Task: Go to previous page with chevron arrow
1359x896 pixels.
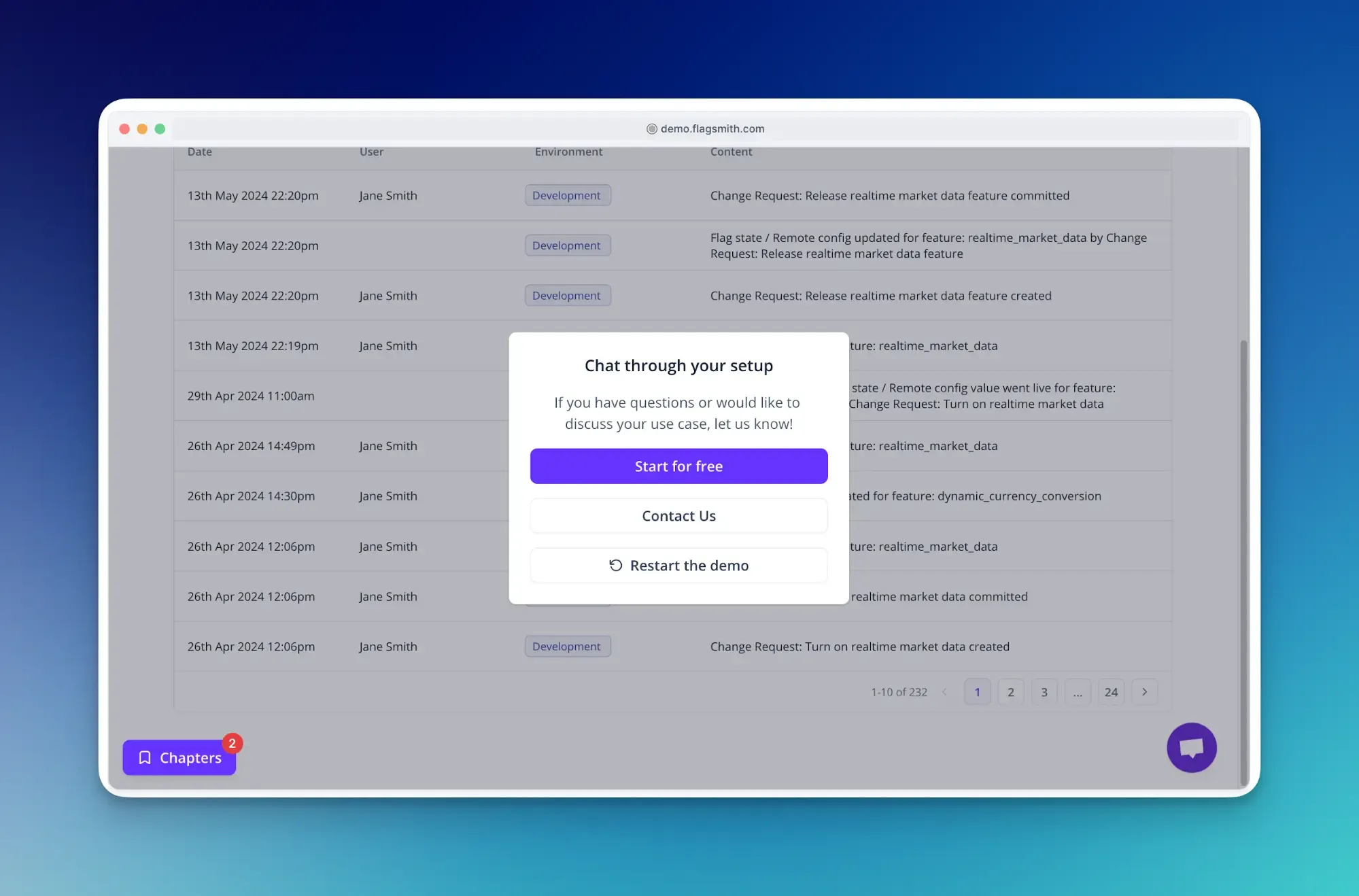Action: point(944,692)
